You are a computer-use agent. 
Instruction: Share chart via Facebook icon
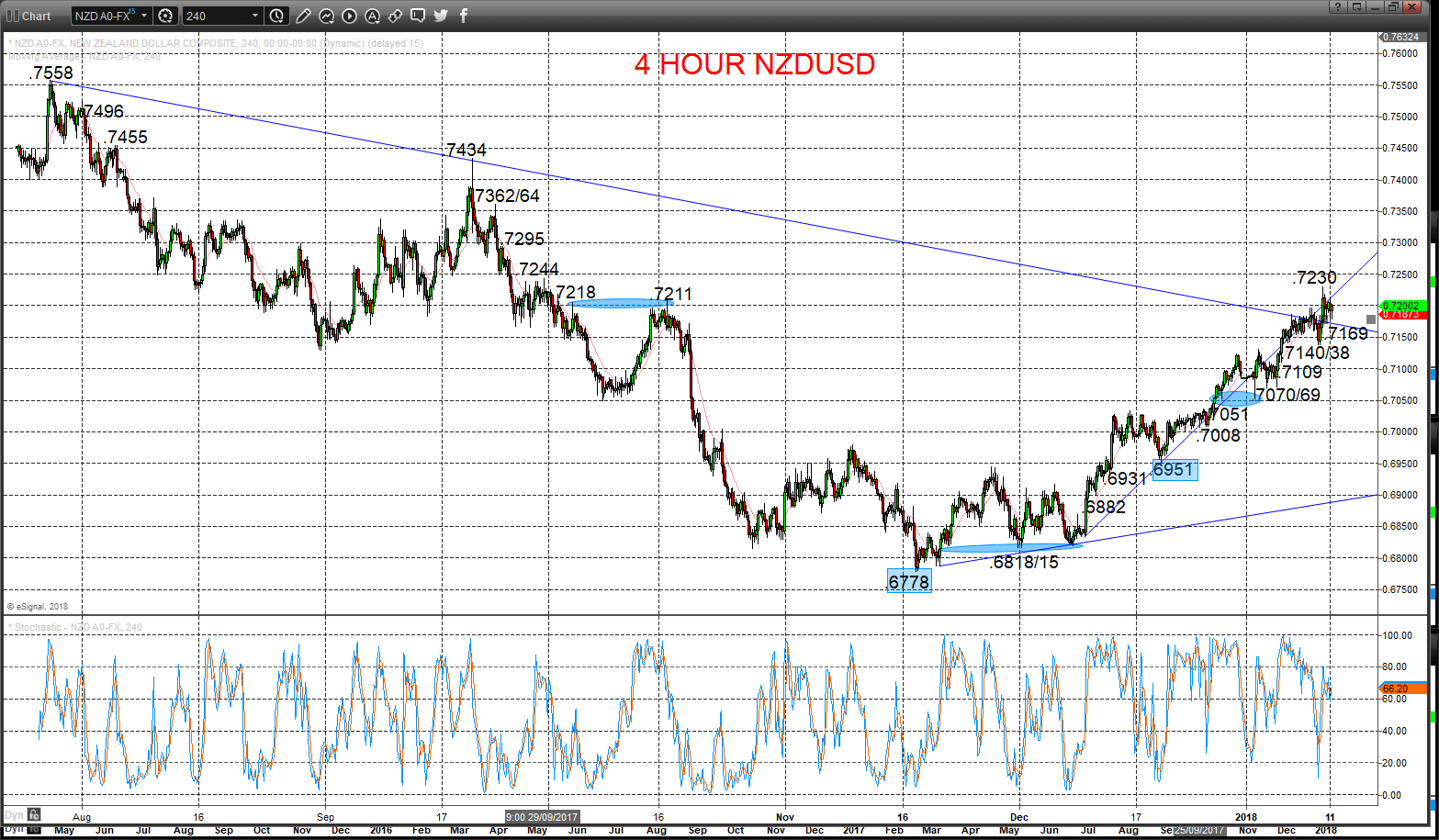(463, 16)
